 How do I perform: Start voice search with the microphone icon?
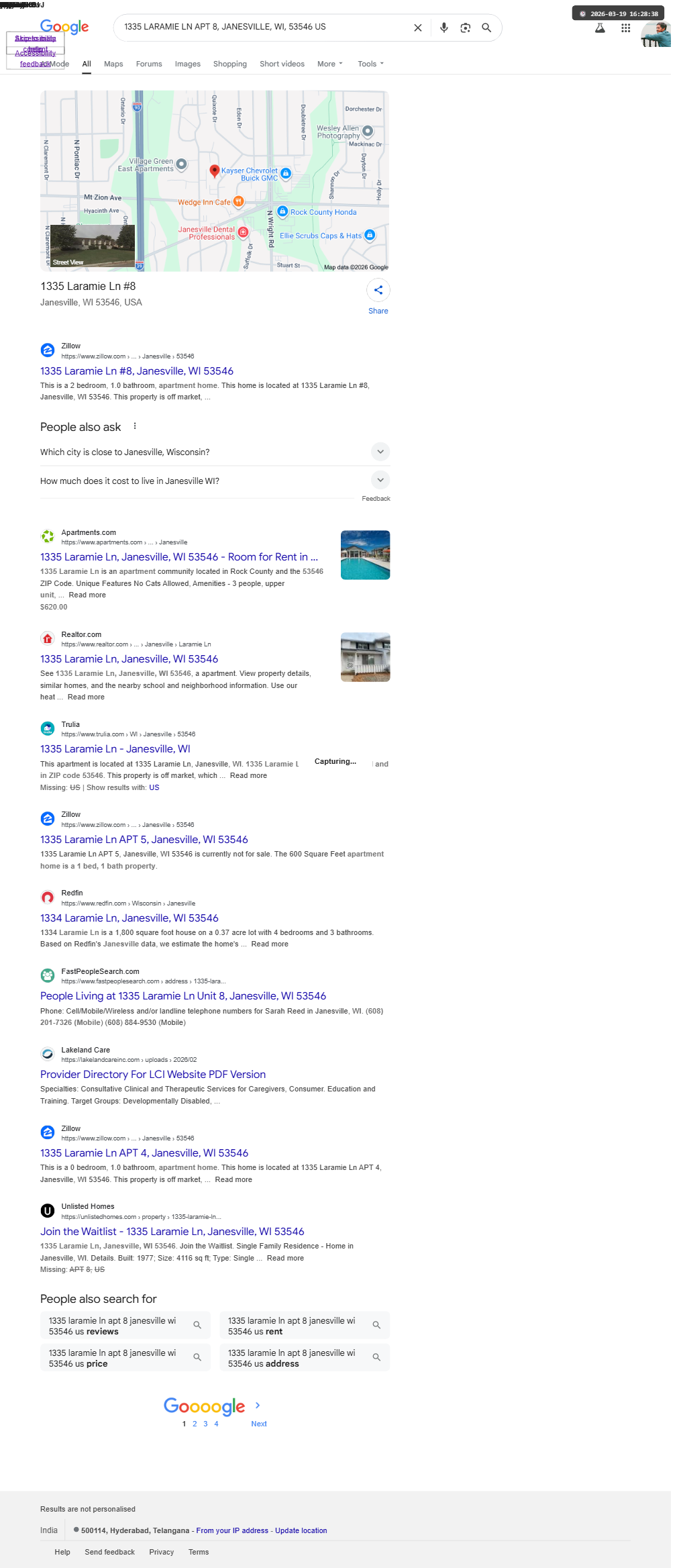pos(443,28)
